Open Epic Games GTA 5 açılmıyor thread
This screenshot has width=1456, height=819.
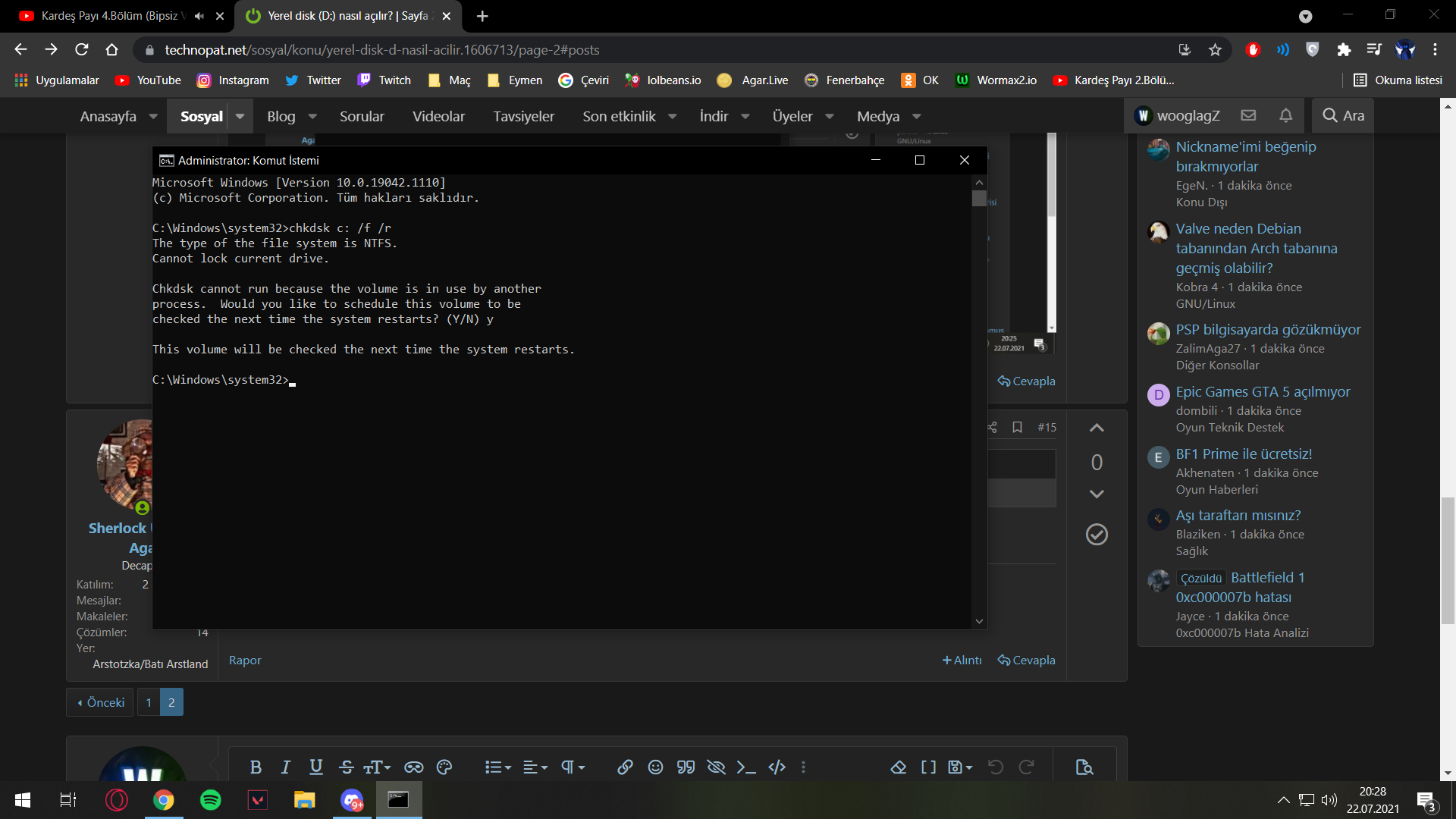point(1263,392)
